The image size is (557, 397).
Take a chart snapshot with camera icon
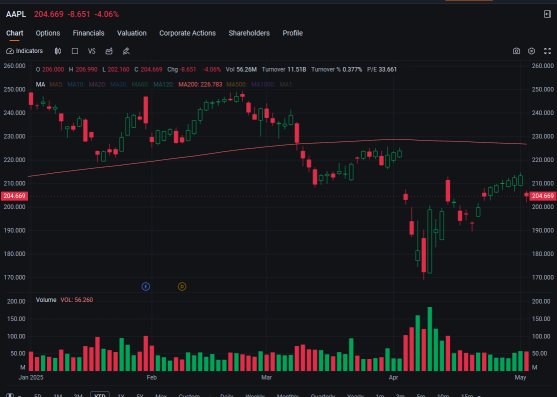[x=516, y=51]
